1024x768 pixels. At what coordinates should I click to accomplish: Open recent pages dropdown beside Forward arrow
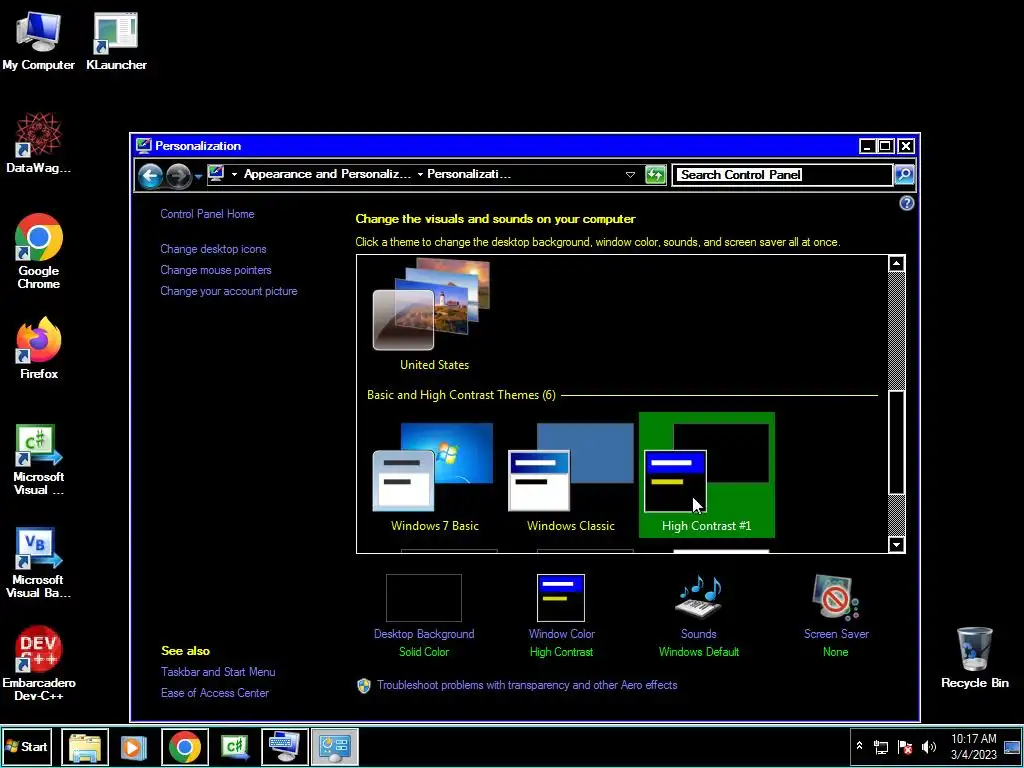coord(199,176)
